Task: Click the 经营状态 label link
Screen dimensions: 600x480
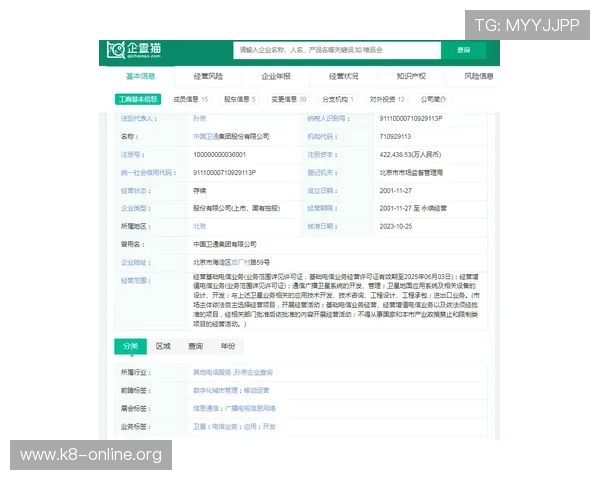Action: 136,191
